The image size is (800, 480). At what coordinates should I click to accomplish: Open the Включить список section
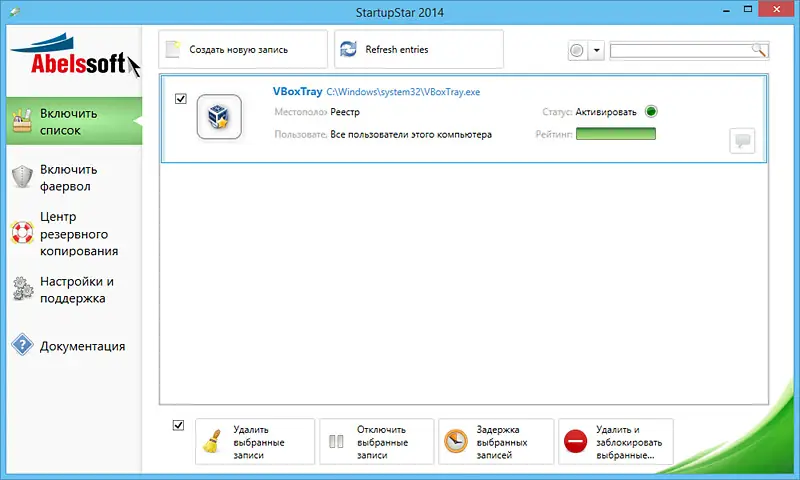74,121
